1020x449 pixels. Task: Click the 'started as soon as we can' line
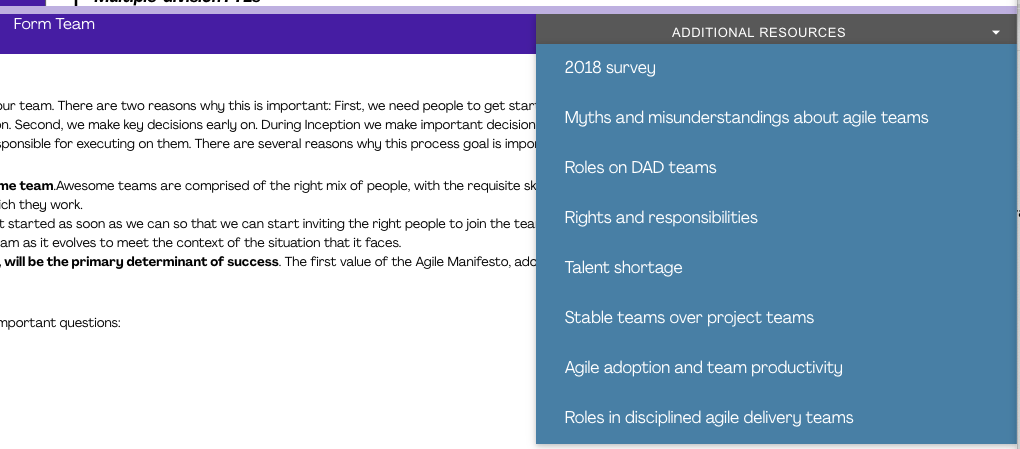(267, 224)
